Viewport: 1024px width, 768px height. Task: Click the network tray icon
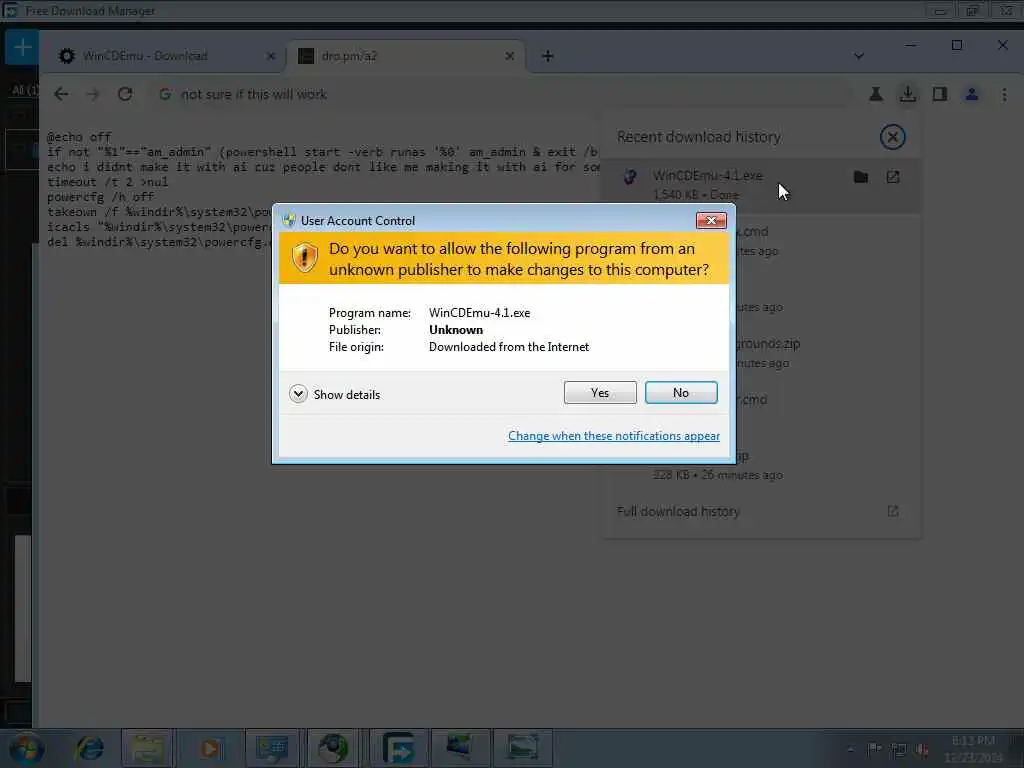click(x=899, y=749)
